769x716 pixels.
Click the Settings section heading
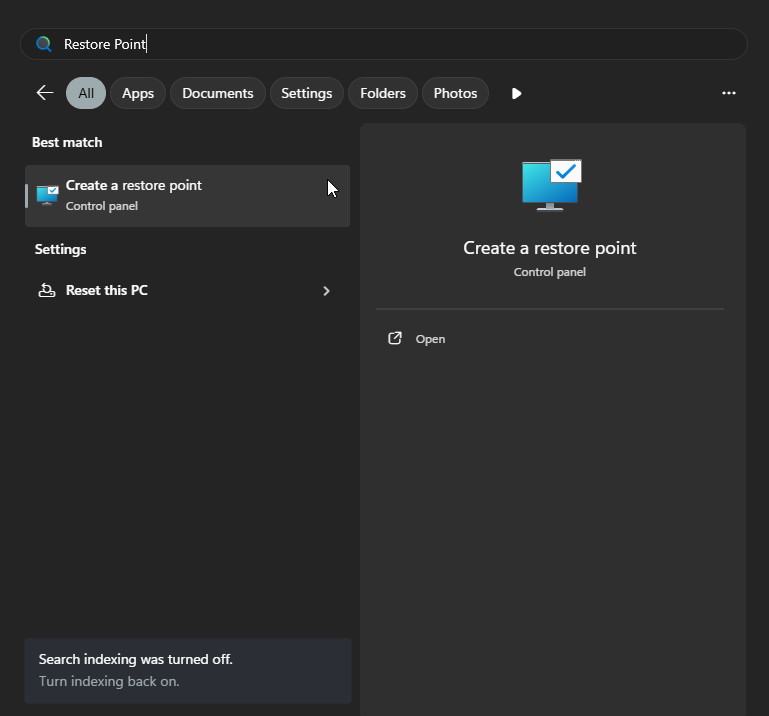coord(60,250)
